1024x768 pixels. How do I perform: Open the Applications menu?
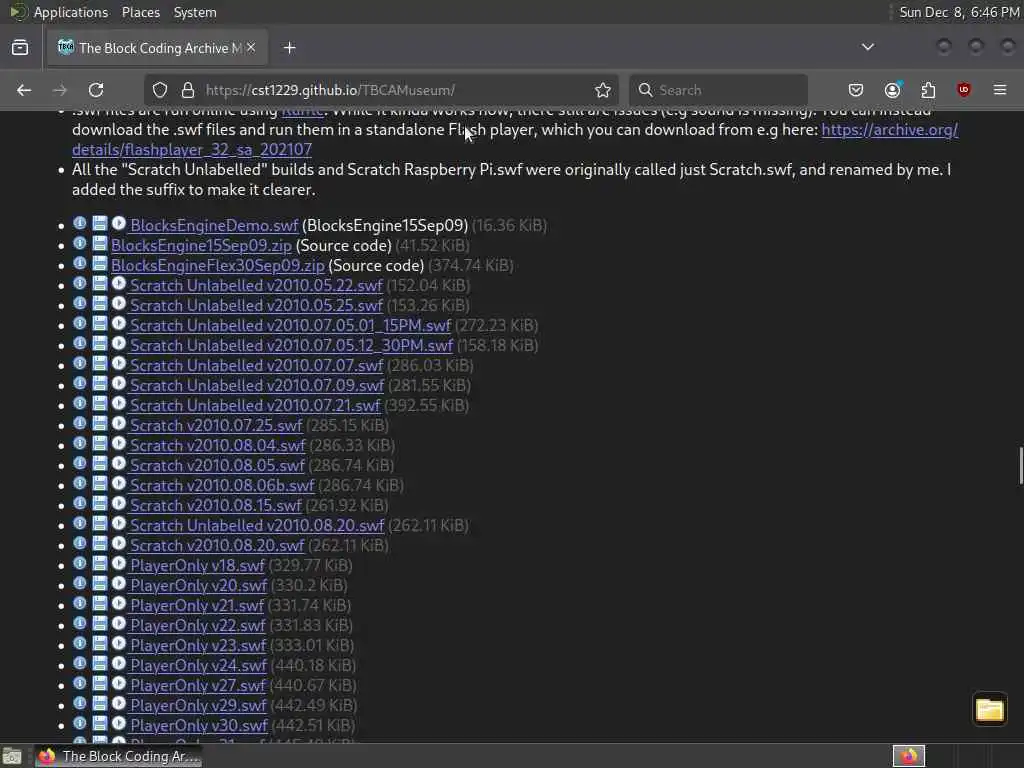71,12
